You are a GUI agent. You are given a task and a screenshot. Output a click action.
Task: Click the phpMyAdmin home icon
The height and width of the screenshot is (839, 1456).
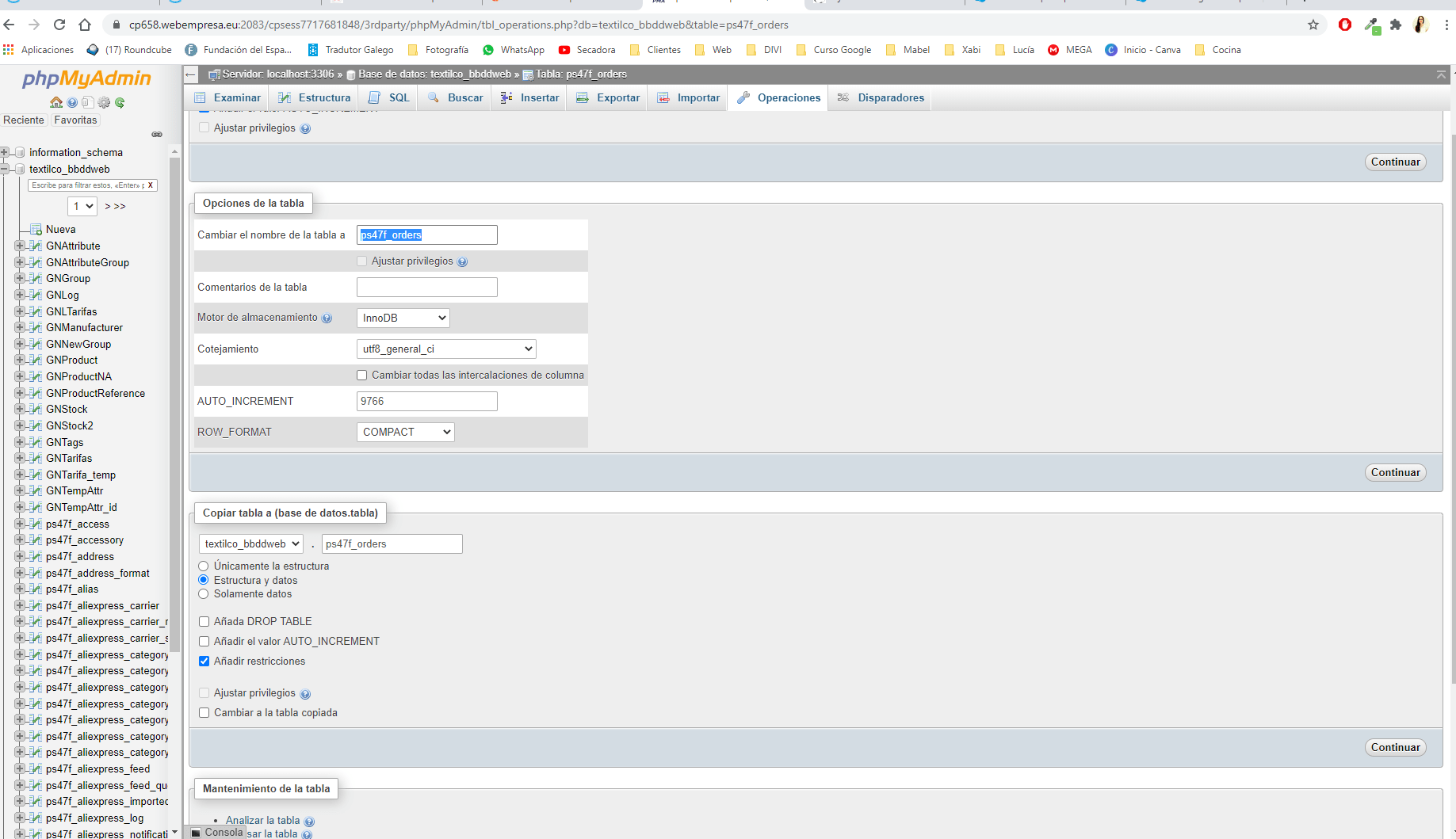coord(56,102)
